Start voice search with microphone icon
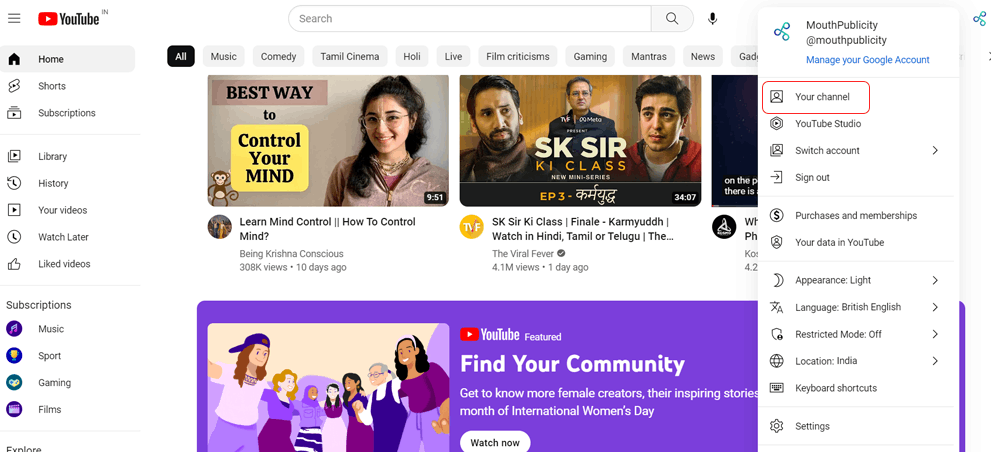The width and height of the screenshot is (991, 452). point(712,18)
